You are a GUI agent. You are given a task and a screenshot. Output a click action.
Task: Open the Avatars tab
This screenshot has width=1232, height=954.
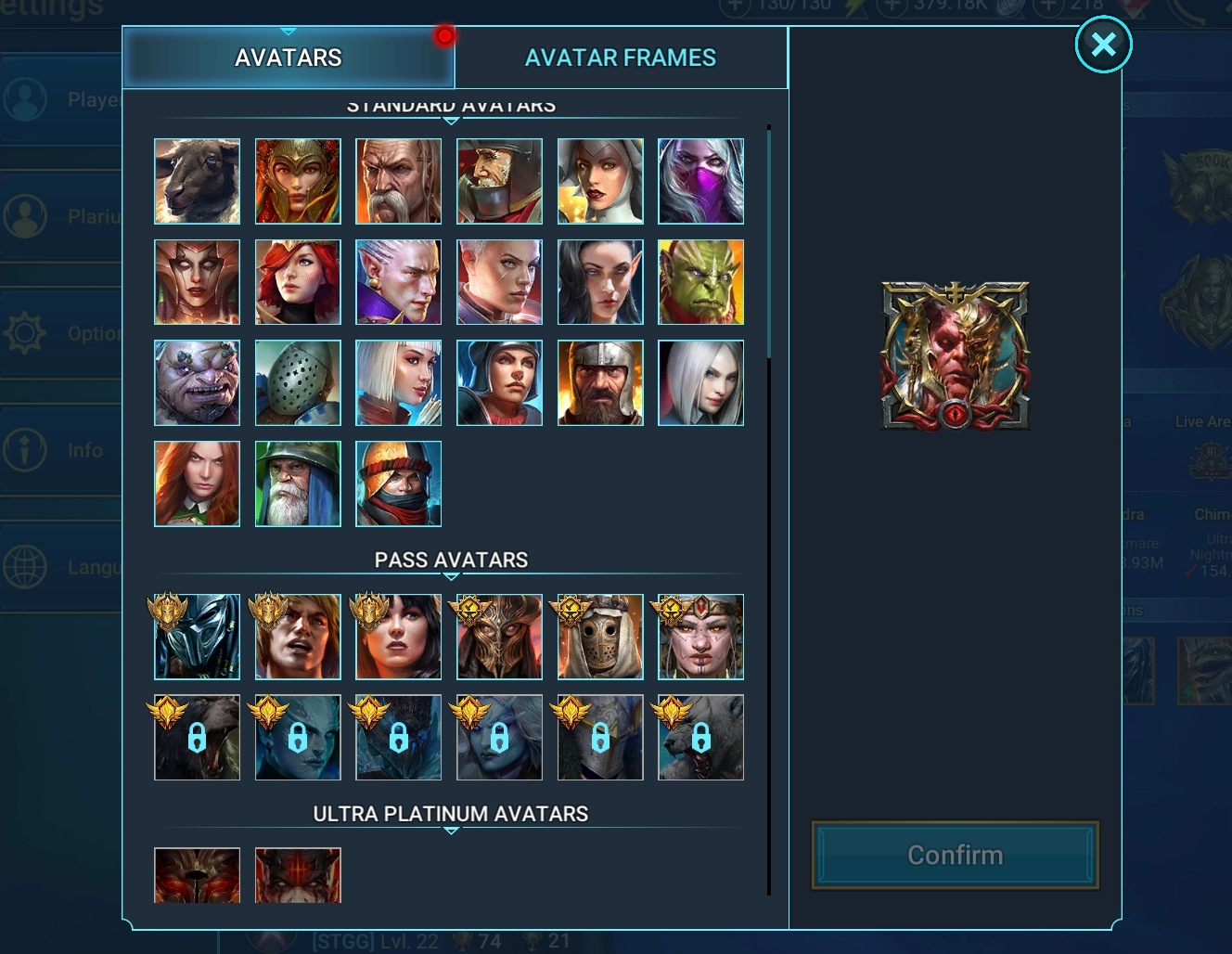289,58
